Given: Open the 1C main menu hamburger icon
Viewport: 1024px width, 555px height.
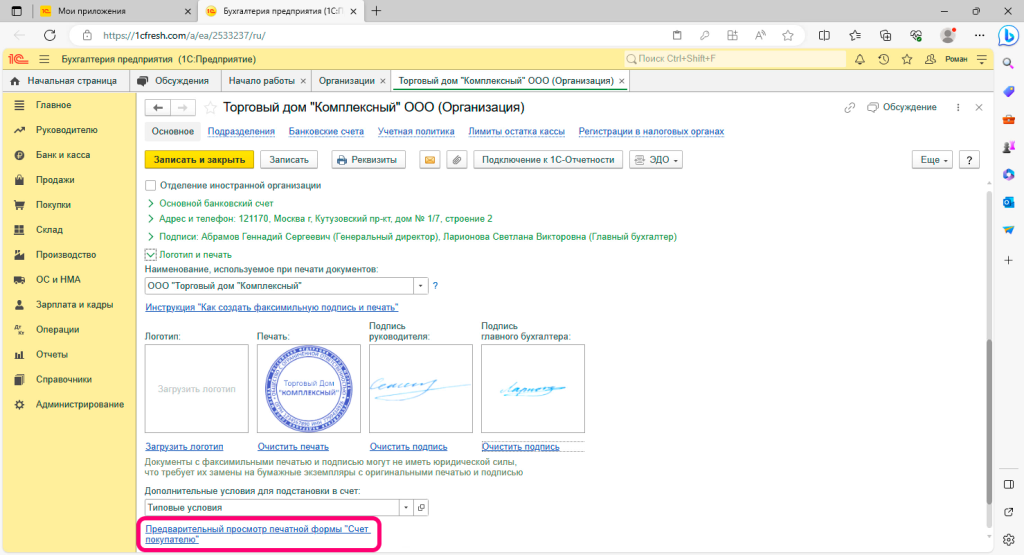Looking at the screenshot, I should (44, 59).
